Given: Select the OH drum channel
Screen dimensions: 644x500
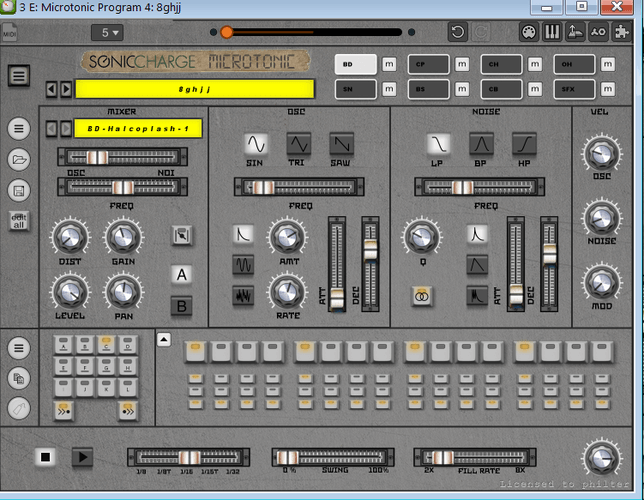Looking at the screenshot, I should tap(574, 64).
